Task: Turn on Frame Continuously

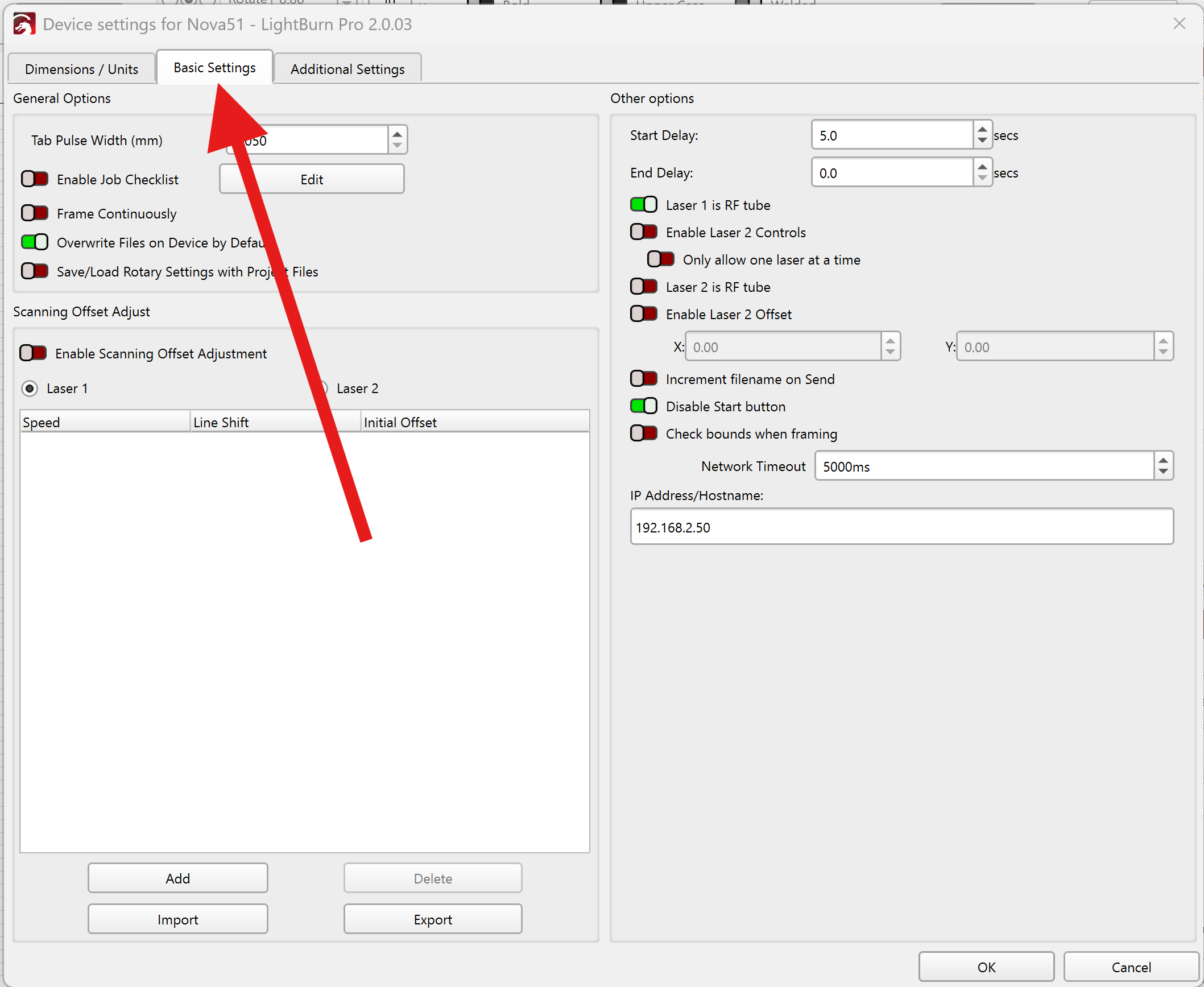Action: [x=35, y=213]
